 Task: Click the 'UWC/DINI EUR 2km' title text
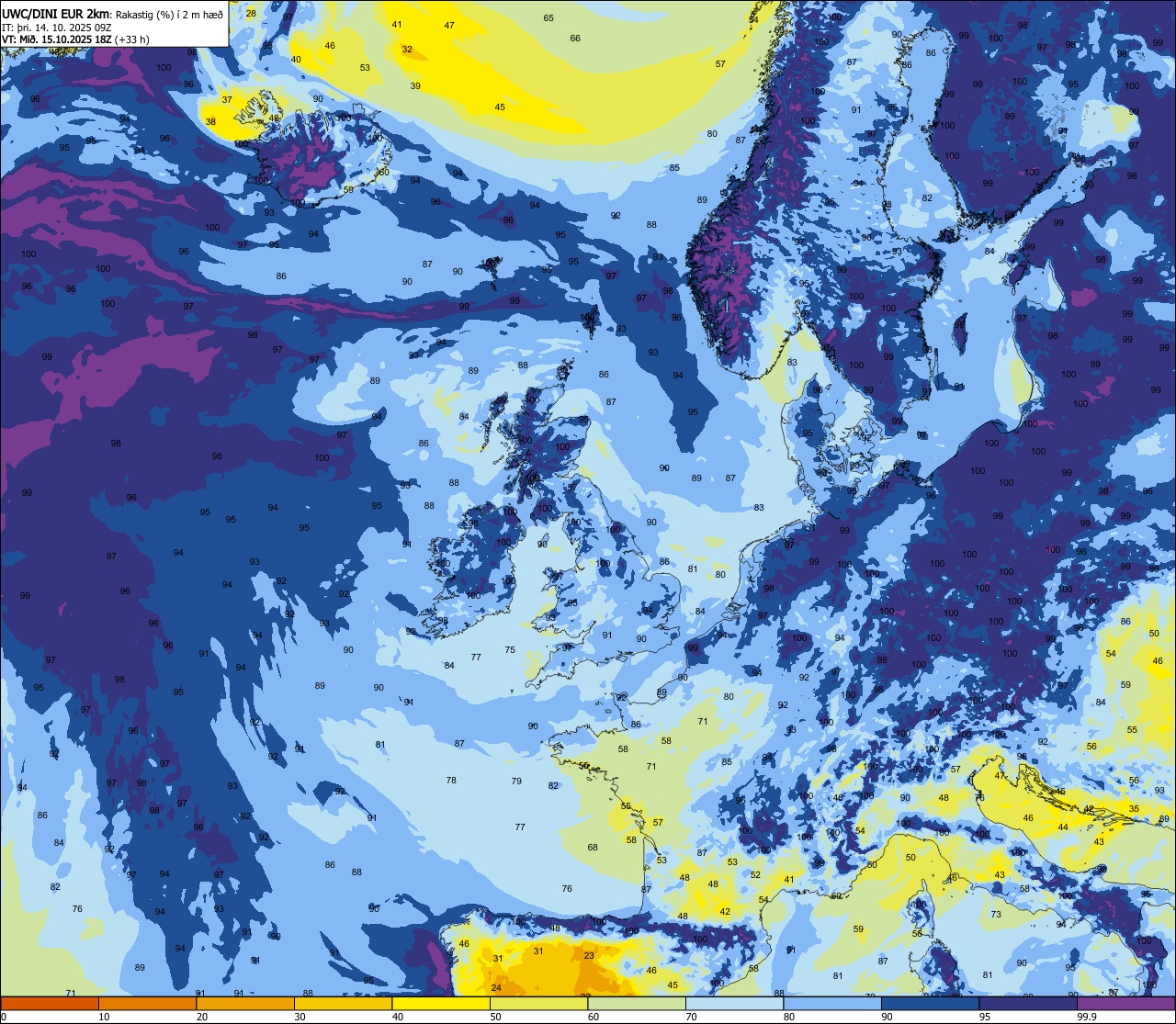56,13
